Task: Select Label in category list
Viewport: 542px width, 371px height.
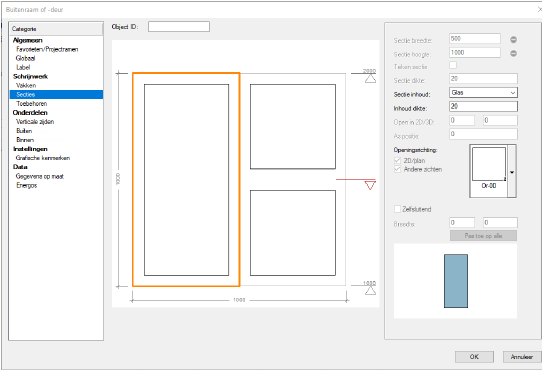Action: (x=23, y=67)
